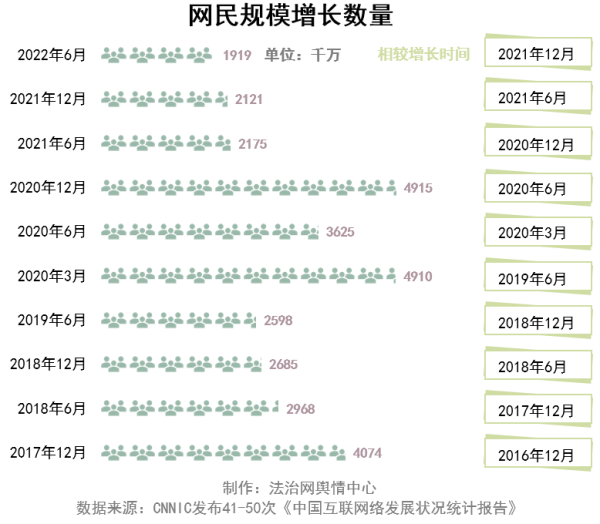The height and width of the screenshot is (524, 600).
Task: Click the green 相较增长时间 header label
Action: click(423, 54)
